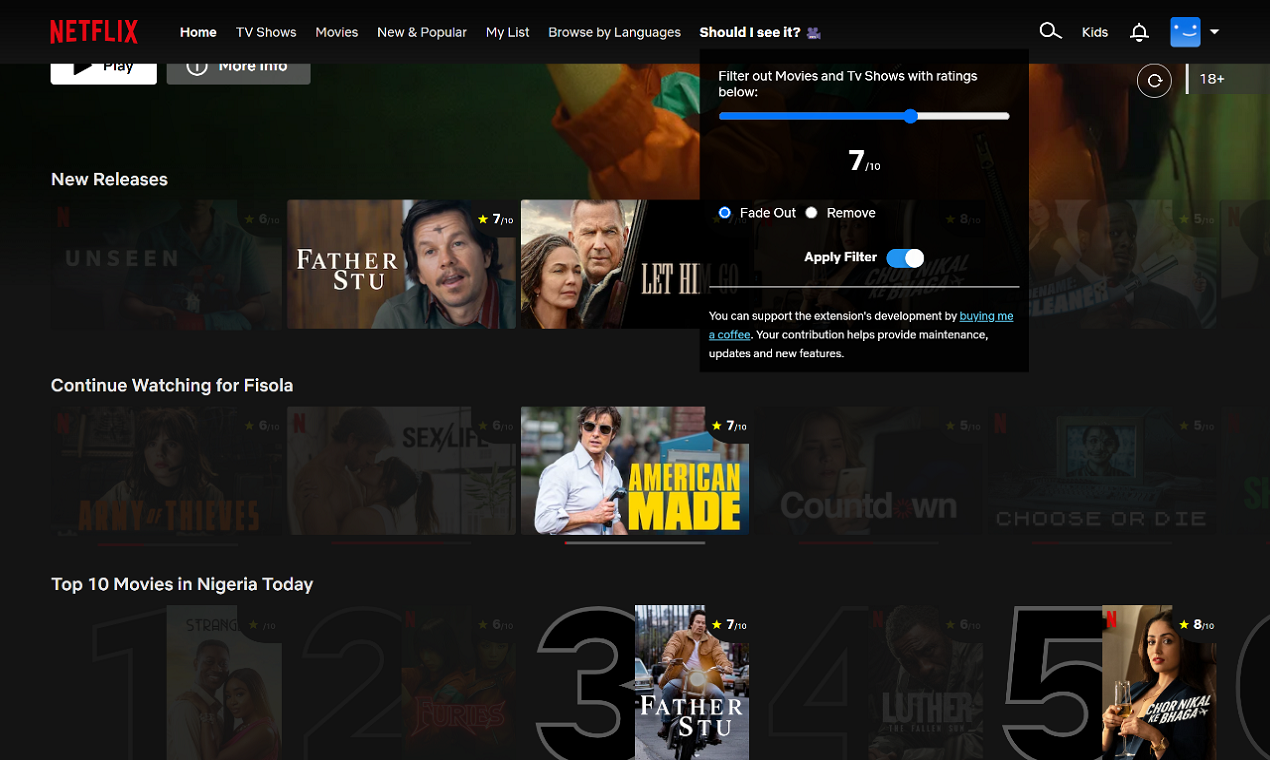Toggle the Should I see it? extension menu
This screenshot has width=1270, height=760.
click(x=760, y=32)
